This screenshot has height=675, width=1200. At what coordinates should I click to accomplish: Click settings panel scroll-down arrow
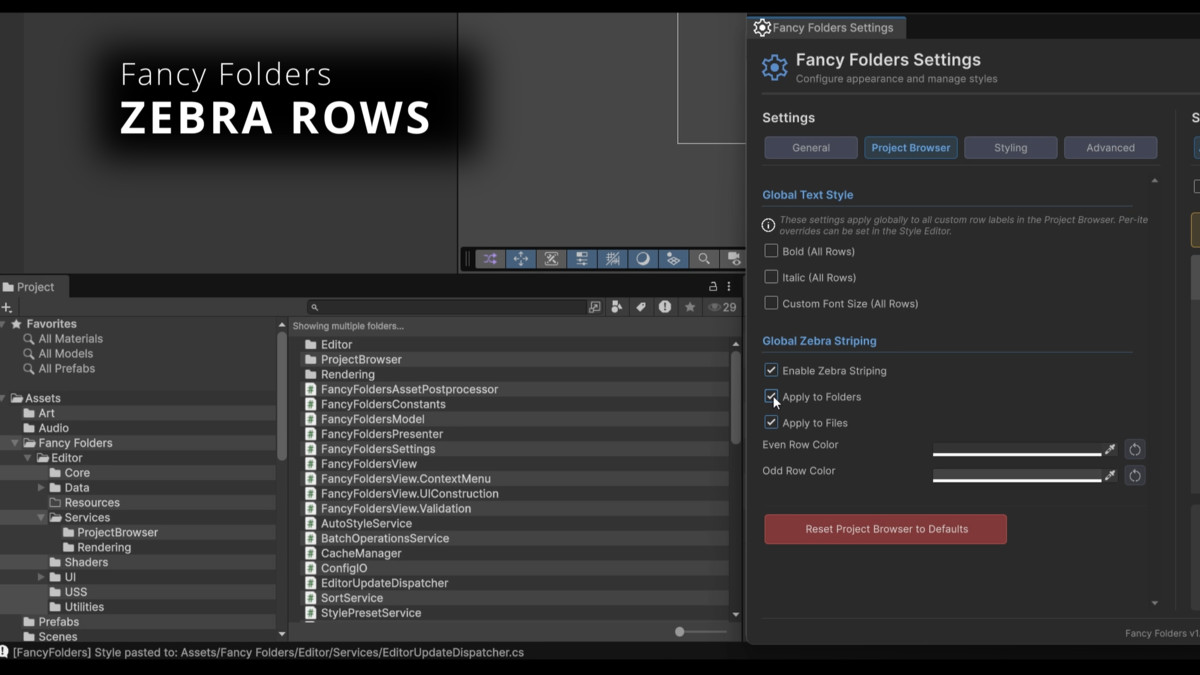click(x=1154, y=604)
